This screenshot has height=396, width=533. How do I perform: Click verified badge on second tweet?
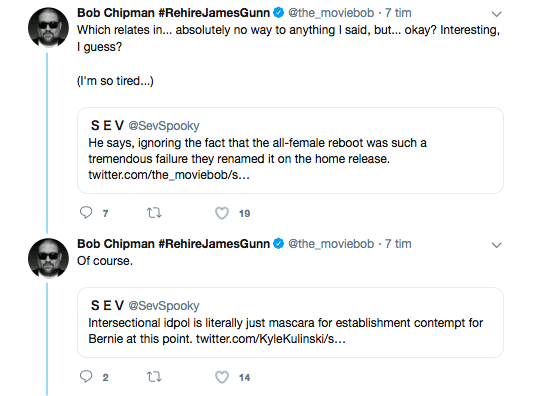[279, 244]
